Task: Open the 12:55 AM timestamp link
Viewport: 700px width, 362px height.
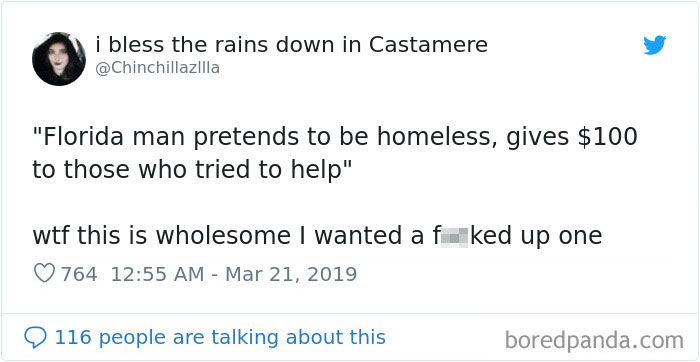Action: point(157,274)
